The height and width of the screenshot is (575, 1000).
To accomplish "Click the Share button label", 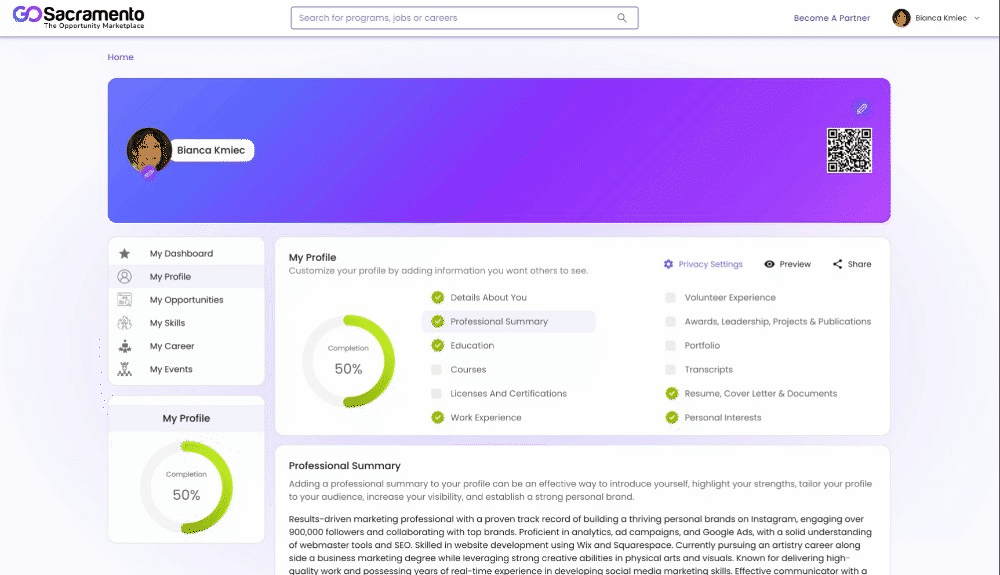I will click(x=859, y=264).
